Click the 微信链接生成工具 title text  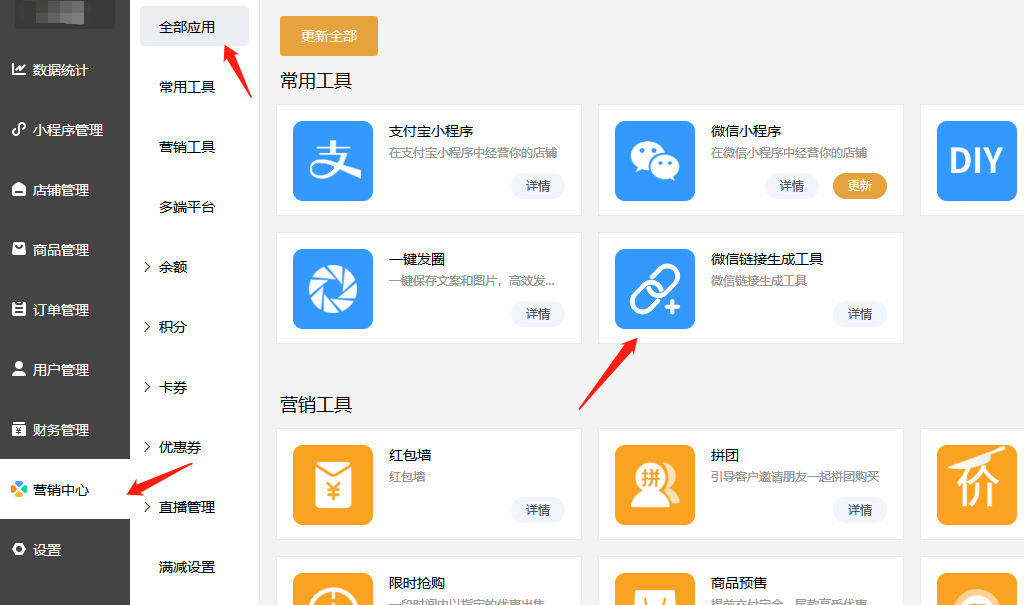tap(767, 259)
